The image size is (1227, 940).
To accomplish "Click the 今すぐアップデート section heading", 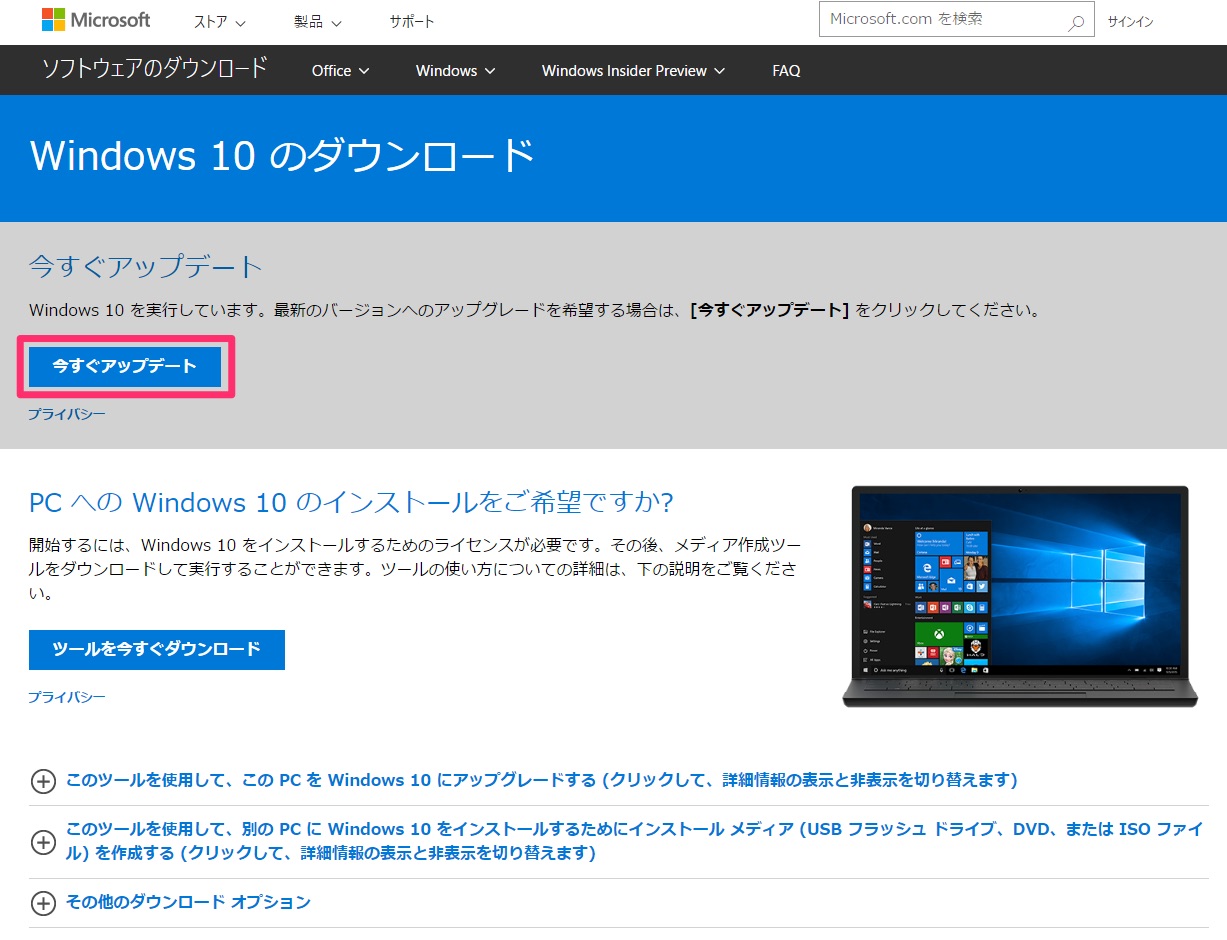I will 146,267.
